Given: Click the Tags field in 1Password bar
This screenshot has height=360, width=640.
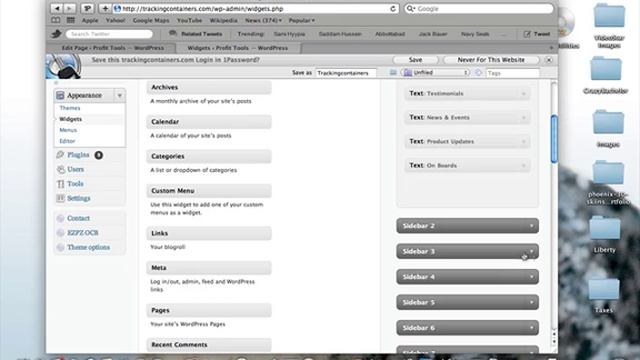Looking at the screenshot, I should click(x=513, y=73).
